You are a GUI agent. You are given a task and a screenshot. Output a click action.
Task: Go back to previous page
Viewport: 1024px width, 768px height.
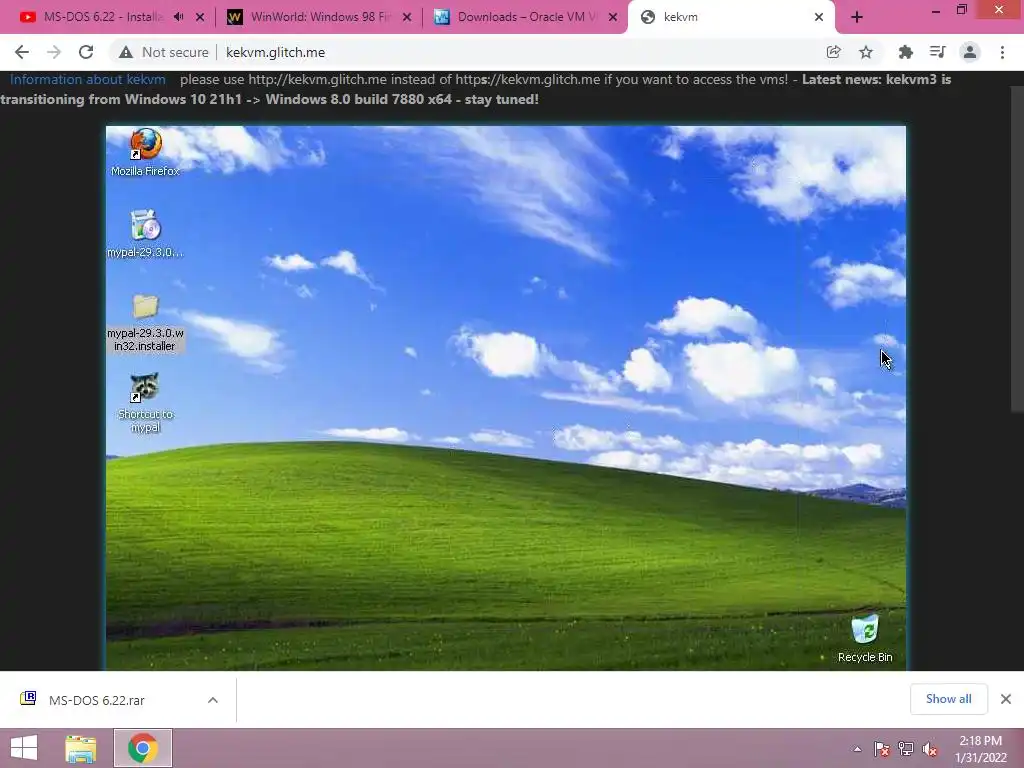(x=22, y=52)
